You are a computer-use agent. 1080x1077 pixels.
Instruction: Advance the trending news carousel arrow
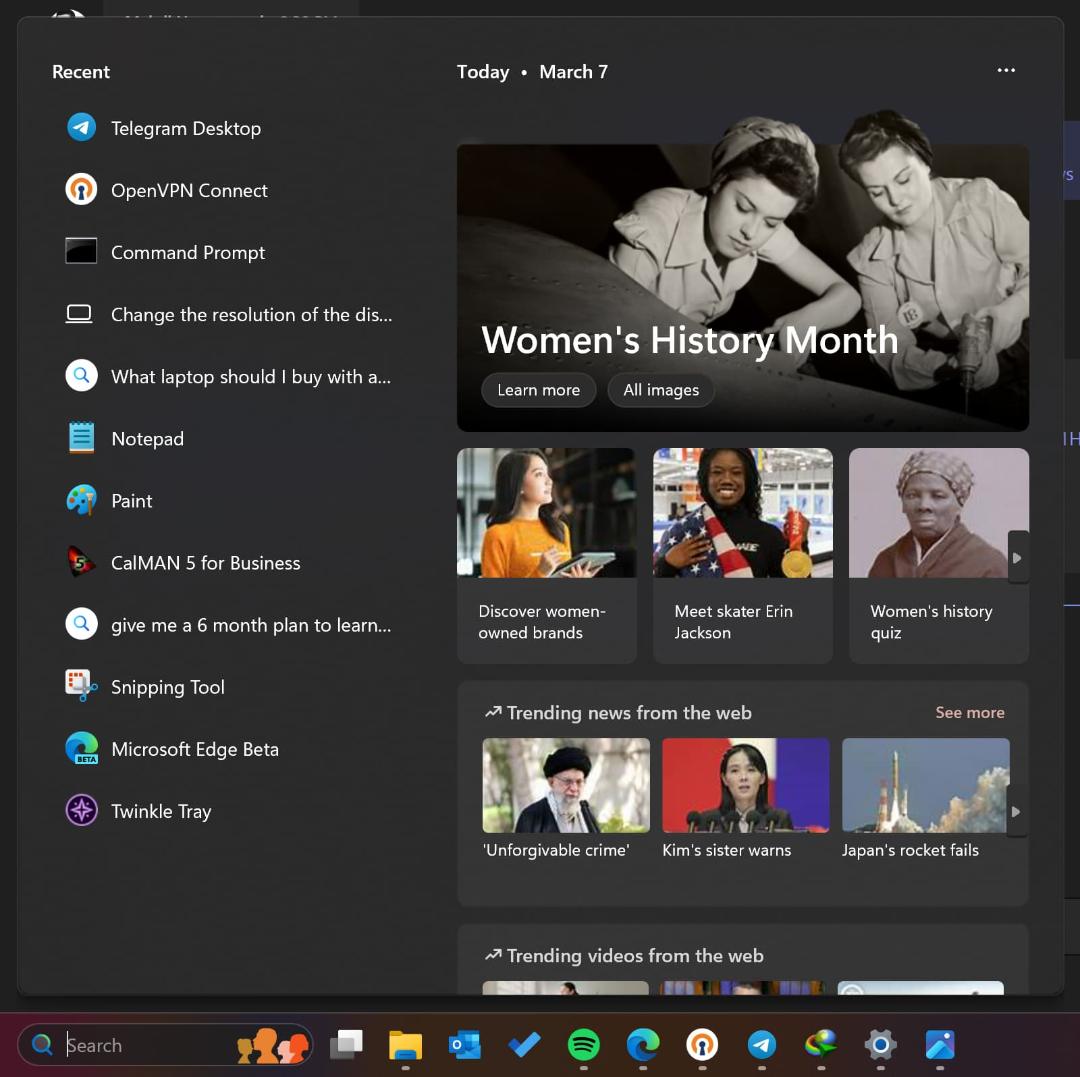click(x=1016, y=811)
